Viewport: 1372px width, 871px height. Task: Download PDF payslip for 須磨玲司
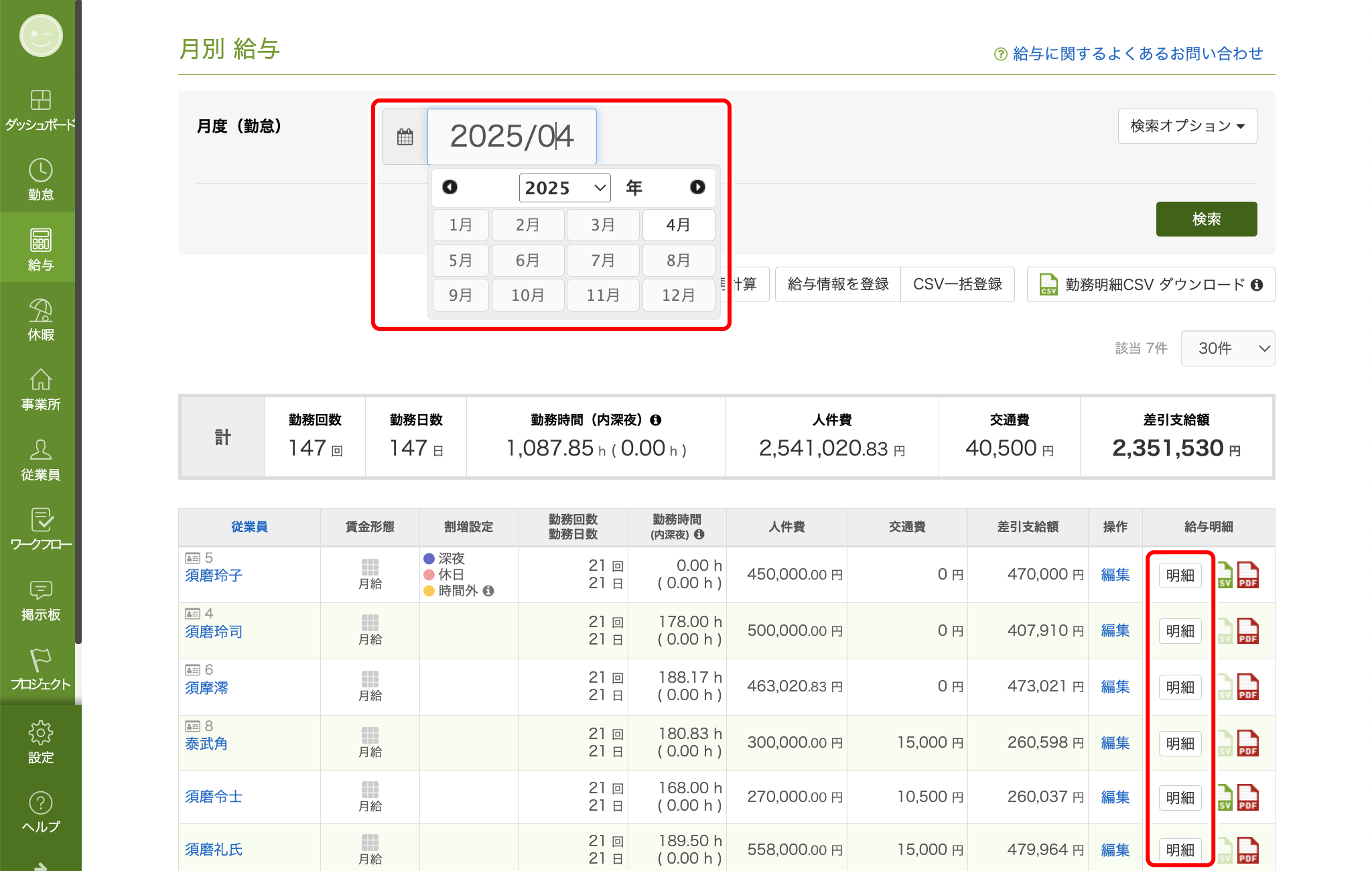click(x=1247, y=630)
